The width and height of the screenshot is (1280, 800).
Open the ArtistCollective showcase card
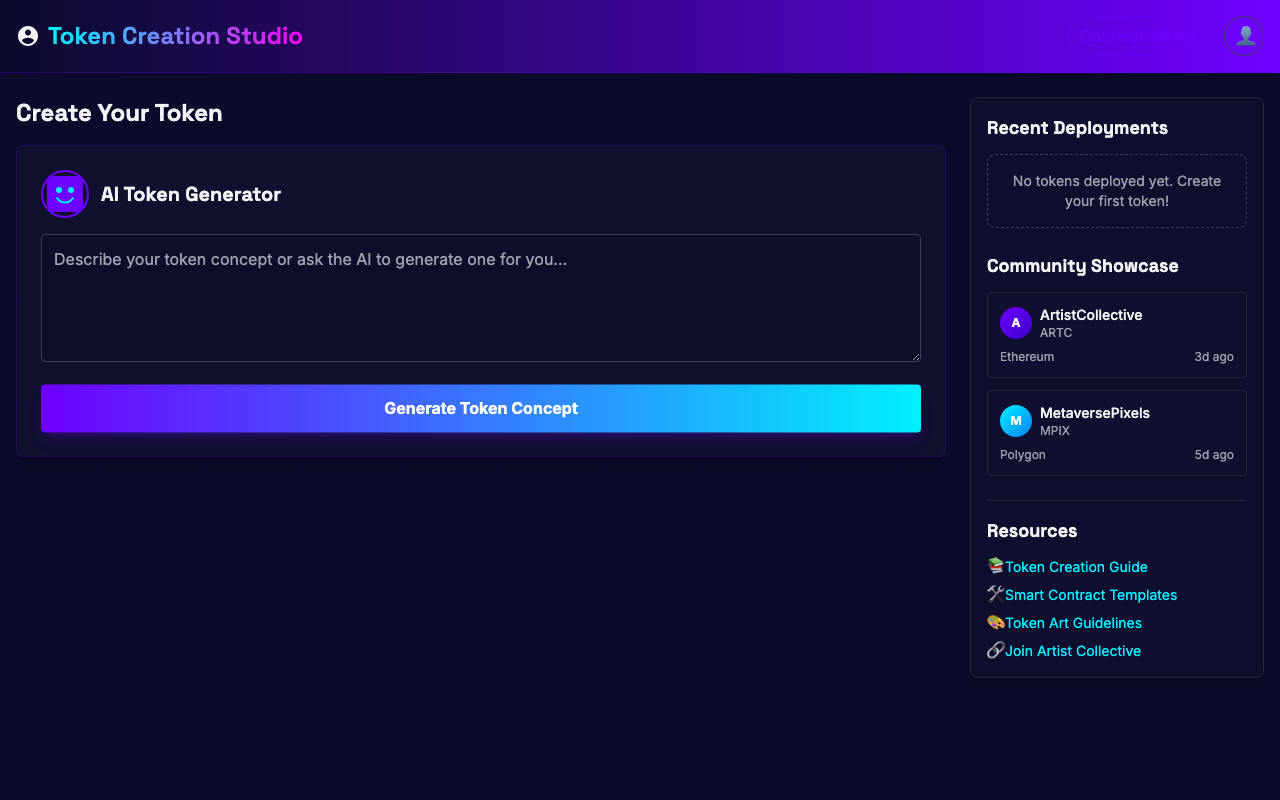1116,335
